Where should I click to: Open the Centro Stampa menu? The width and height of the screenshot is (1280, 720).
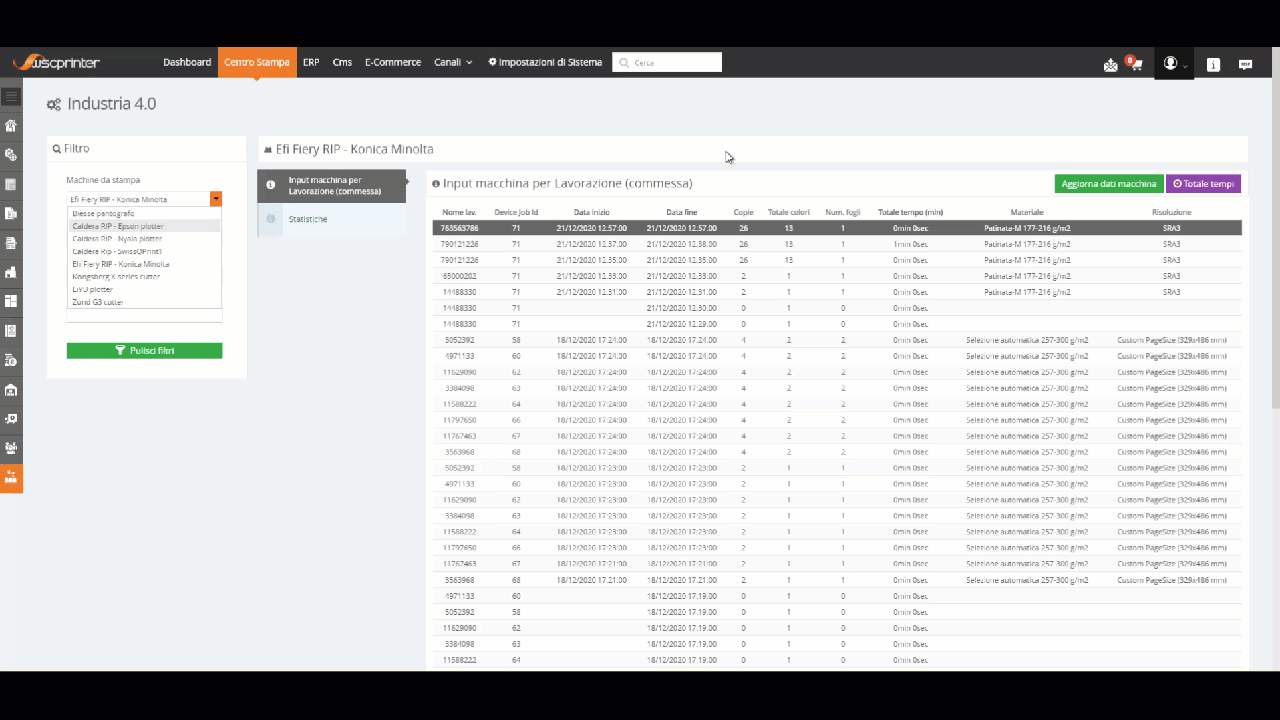(x=257, y=62)
